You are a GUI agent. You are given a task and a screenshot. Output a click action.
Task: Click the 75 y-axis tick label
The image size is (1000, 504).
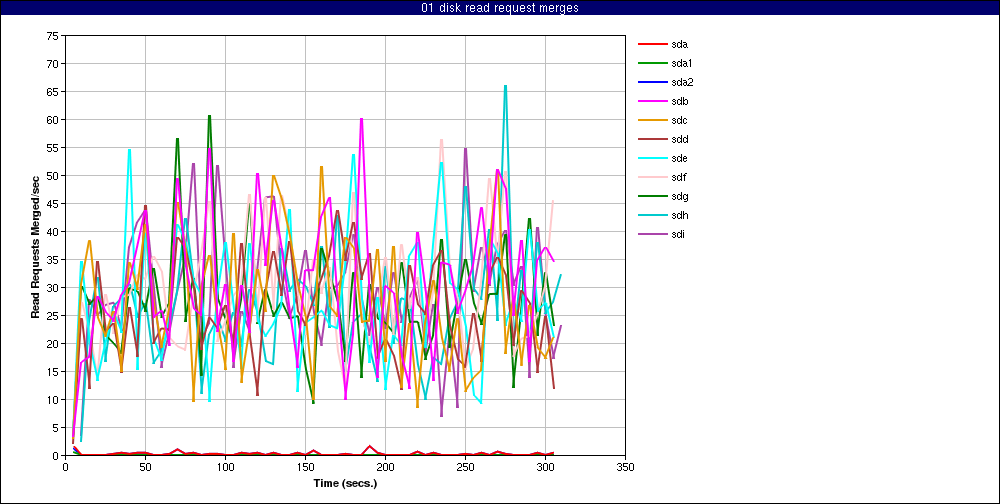(53, 36)
